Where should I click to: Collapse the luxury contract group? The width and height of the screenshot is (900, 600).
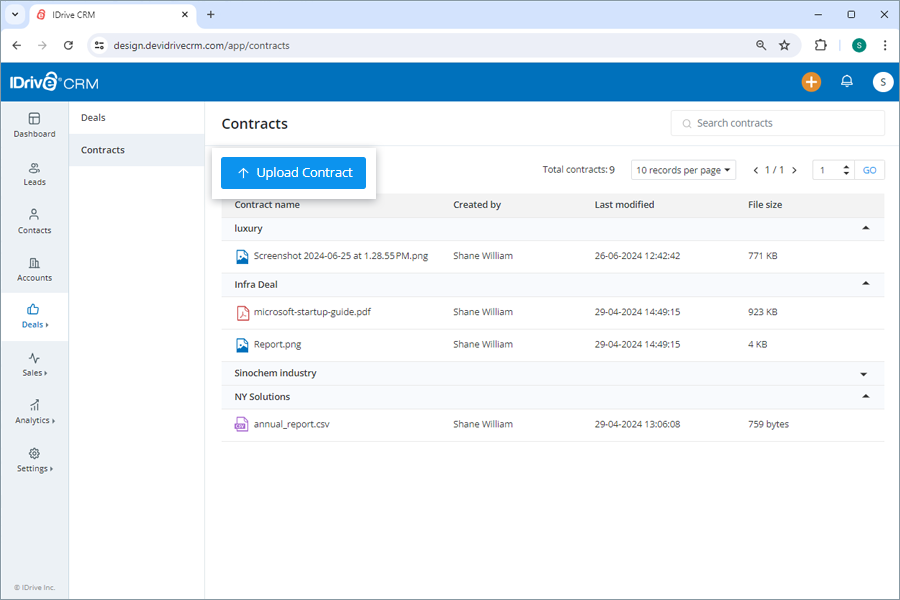click(x=864, y=228)
